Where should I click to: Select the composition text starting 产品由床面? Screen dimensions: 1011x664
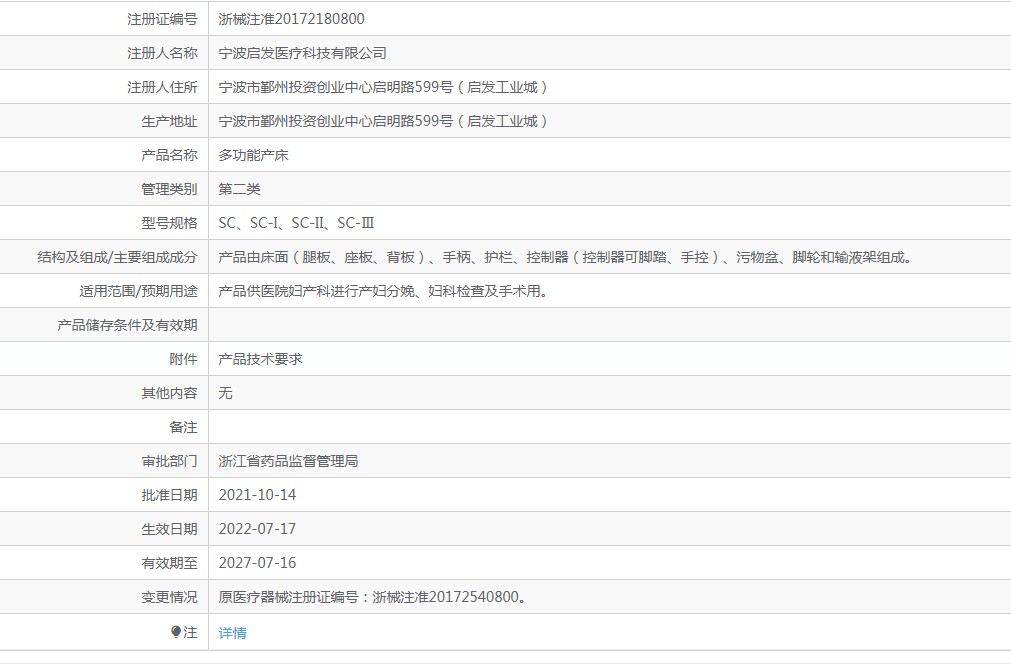click(x=566, y=257)
